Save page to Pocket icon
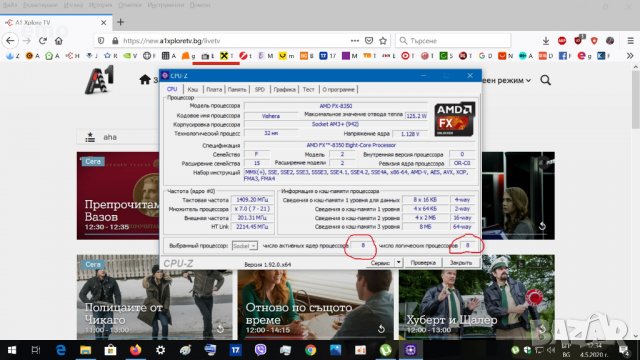This screenshot has width=640, height=360. click(369, 41)
